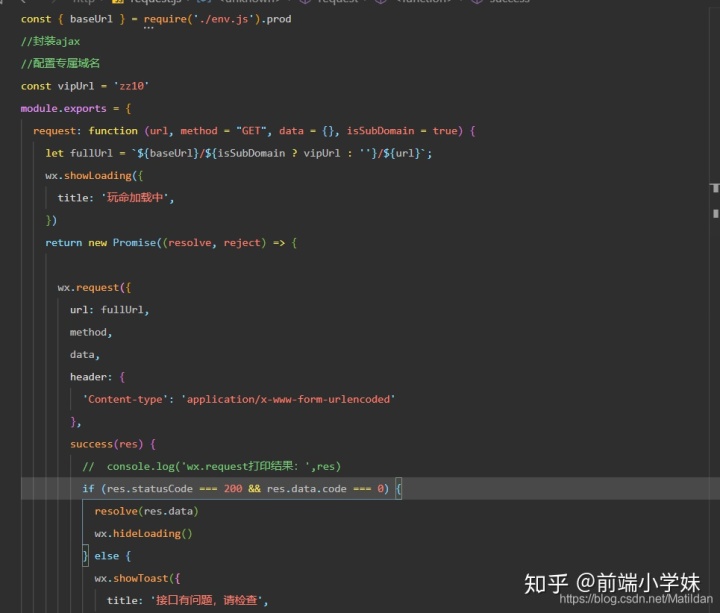720x613 pixels.
Task: Click the //配置专属域名 comment line
Action: click(x=60, y=63)
